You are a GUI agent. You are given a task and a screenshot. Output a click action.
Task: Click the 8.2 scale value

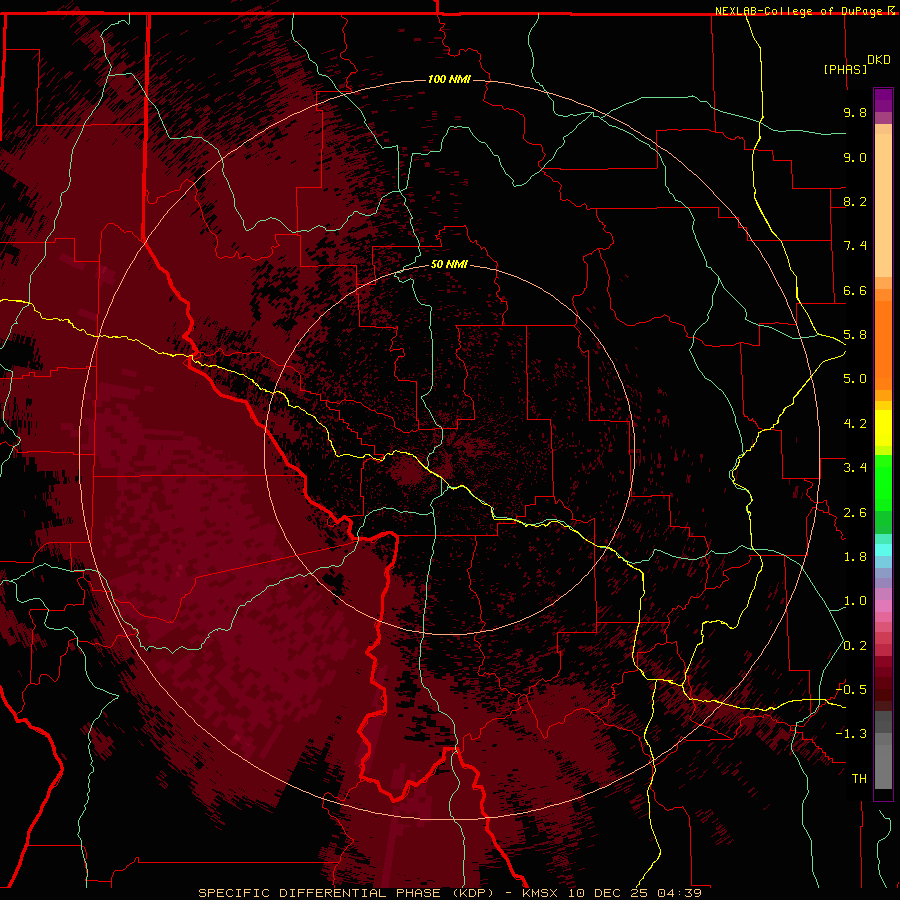[x=855, y=201]
